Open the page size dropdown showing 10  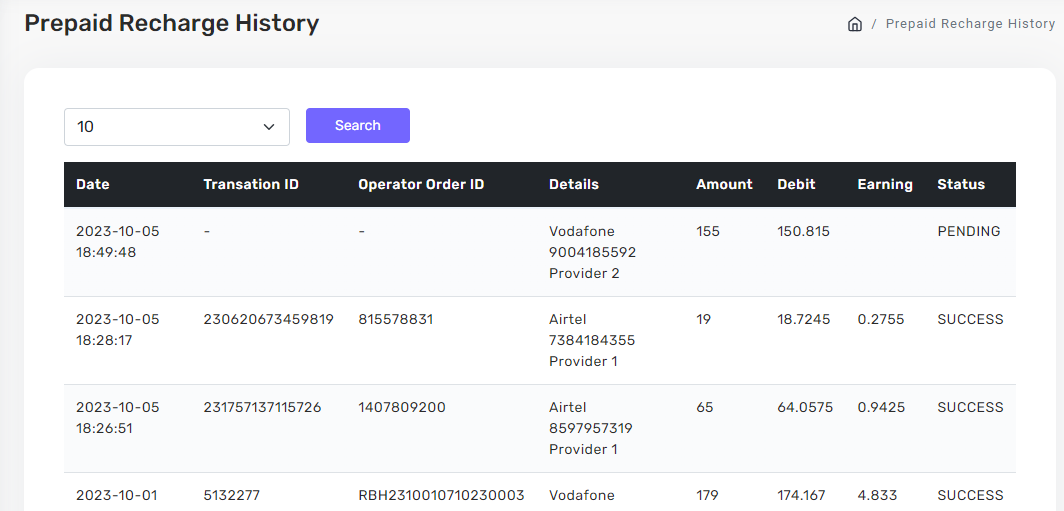coord(176,127)
